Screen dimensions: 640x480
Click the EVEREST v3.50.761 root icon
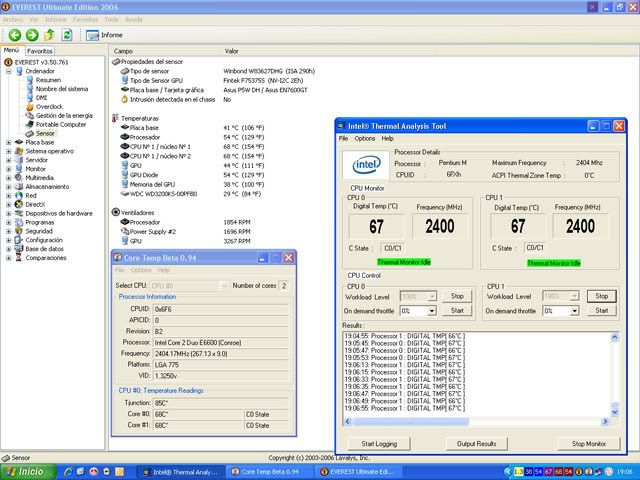coord(8,62)
